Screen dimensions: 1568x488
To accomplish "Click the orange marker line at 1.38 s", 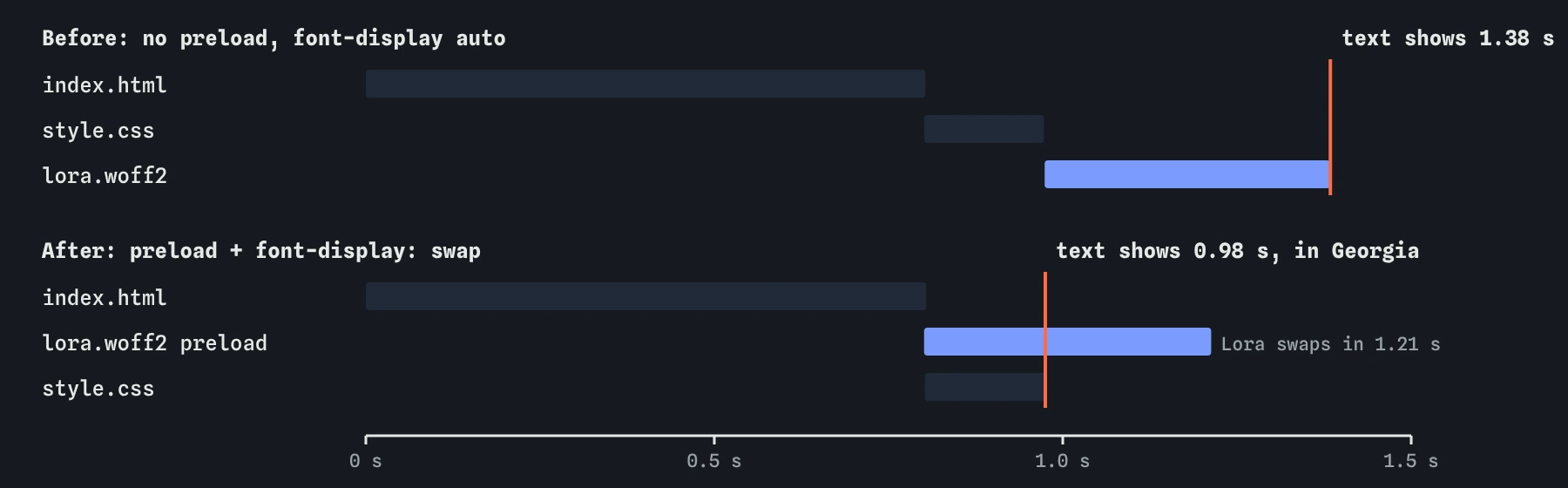I will pos(1330,127).
